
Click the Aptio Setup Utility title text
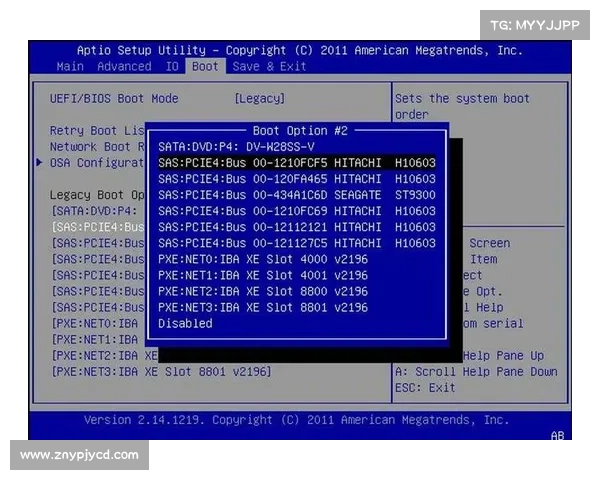(300, 51)
